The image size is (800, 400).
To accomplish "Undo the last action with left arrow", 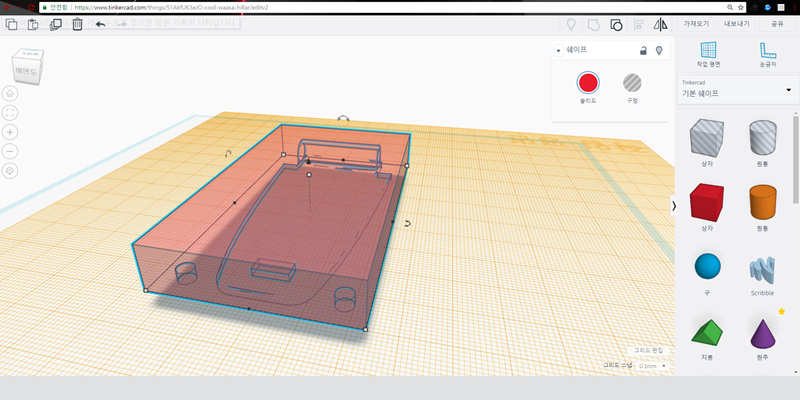I will (101, 24).
